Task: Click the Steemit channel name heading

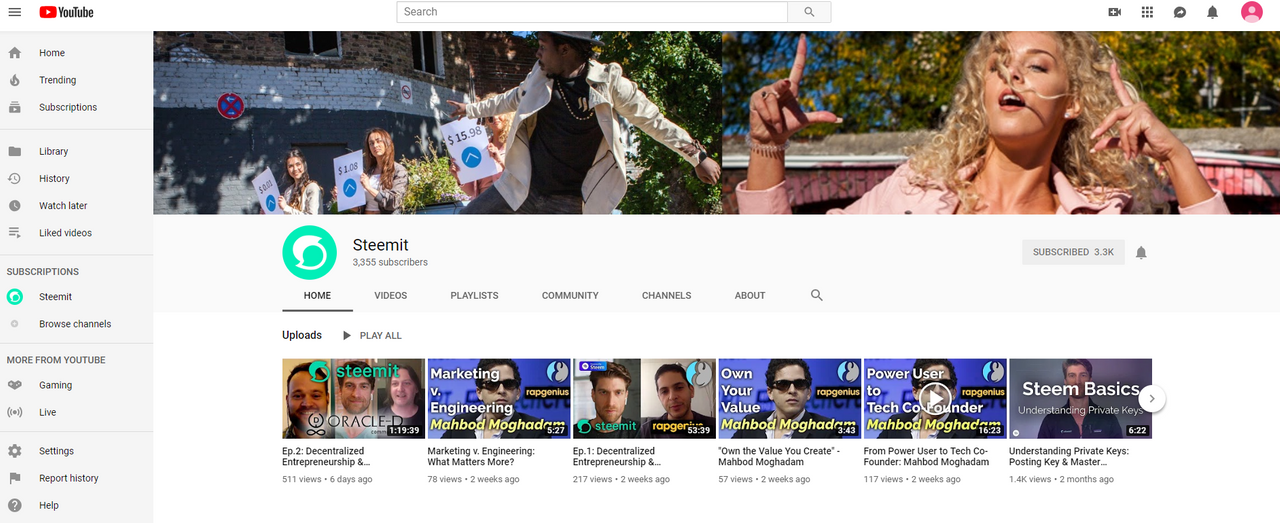Action: point(380,245)
